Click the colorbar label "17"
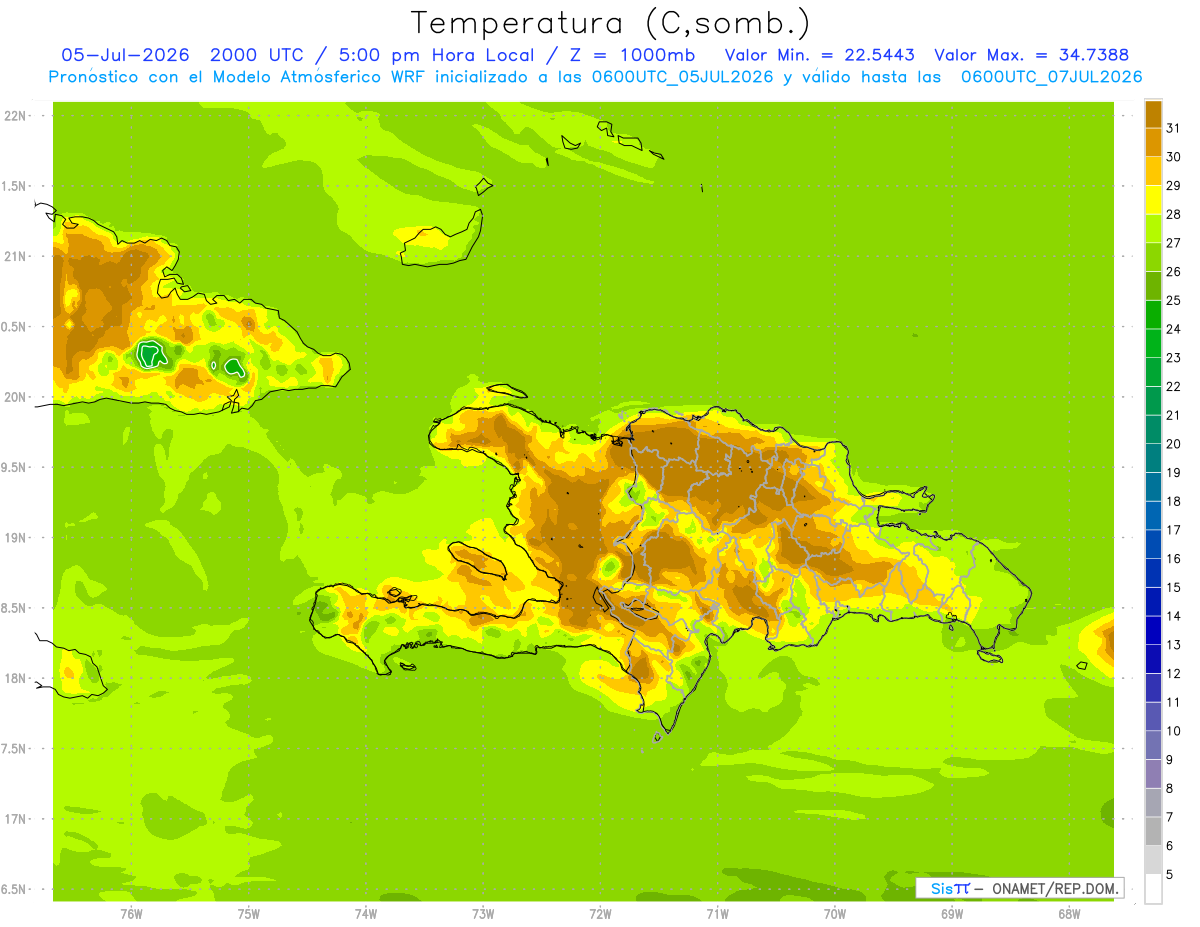The width and height of the screenshot is (1200, 927). [1173, 530]
